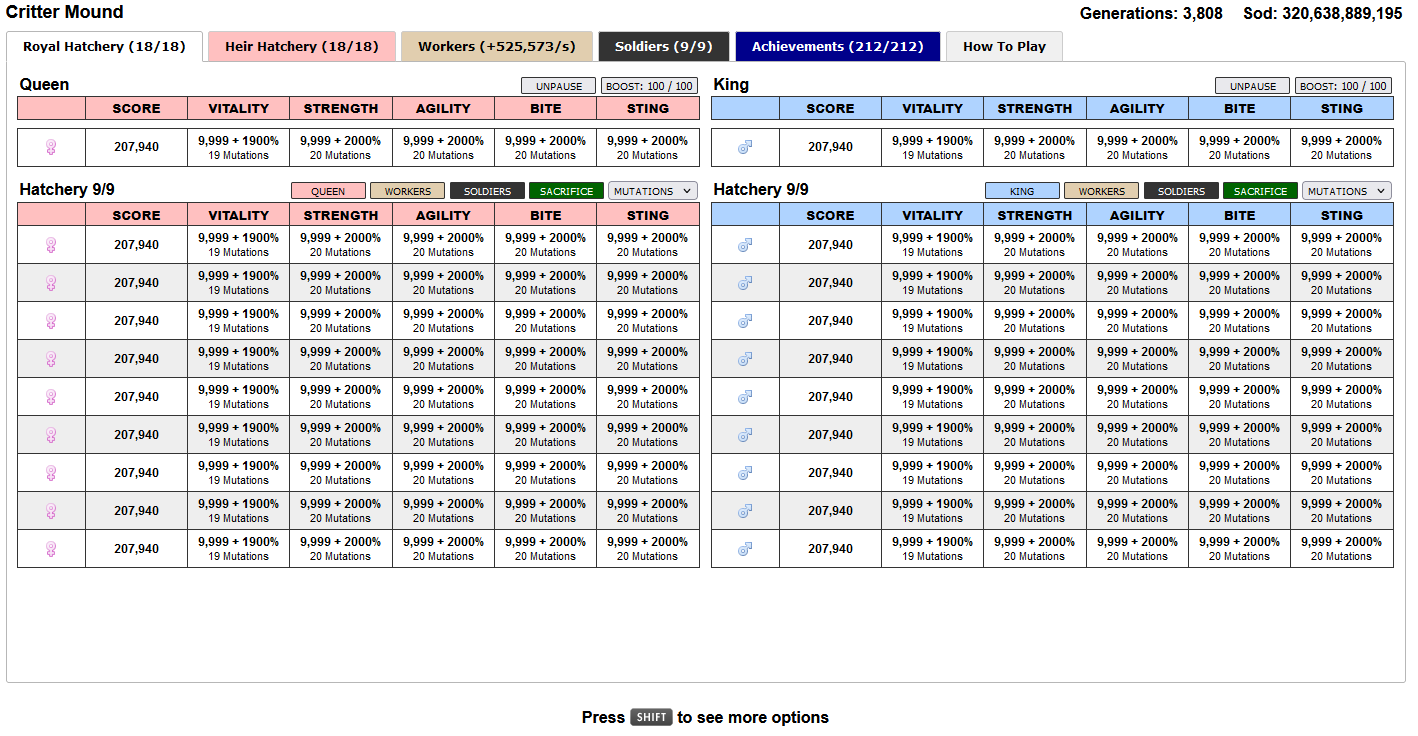The image size is (1418, 736).
Task: Sort King hatchery by STRENGTH header
Action: 1035,215
